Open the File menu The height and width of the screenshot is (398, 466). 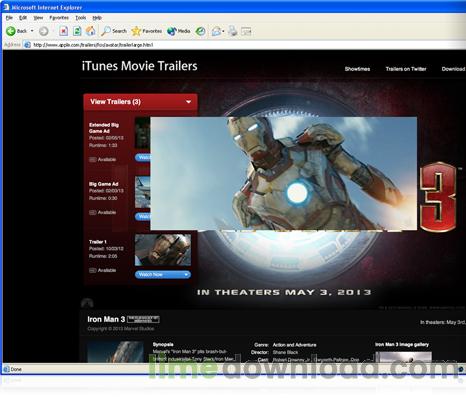[x=9, y=18]
